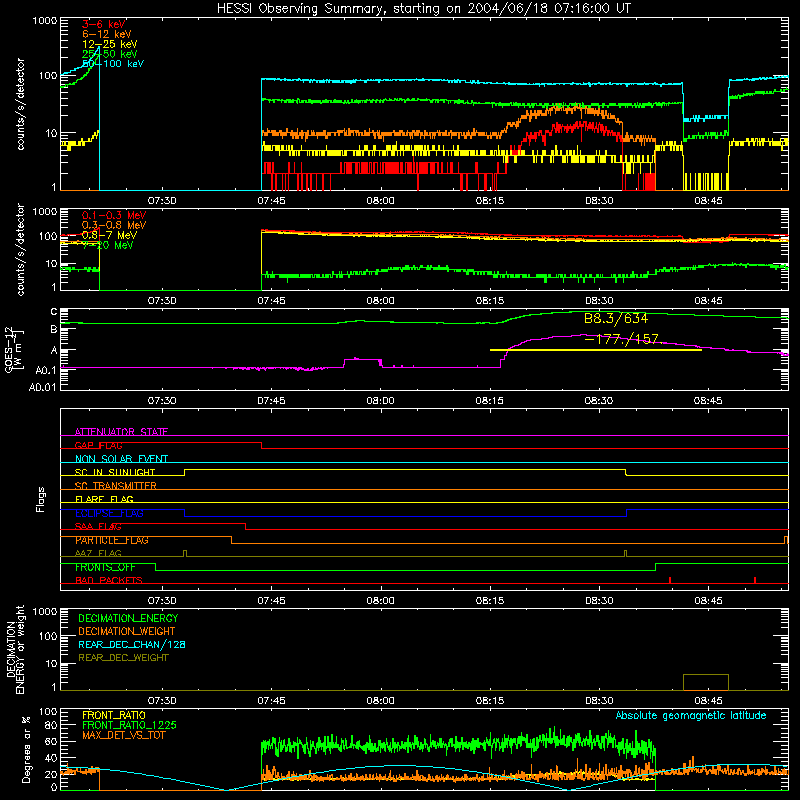Select the SC_TRANSMITTER flag label
800x800 pixels.
tap(116, 486)
